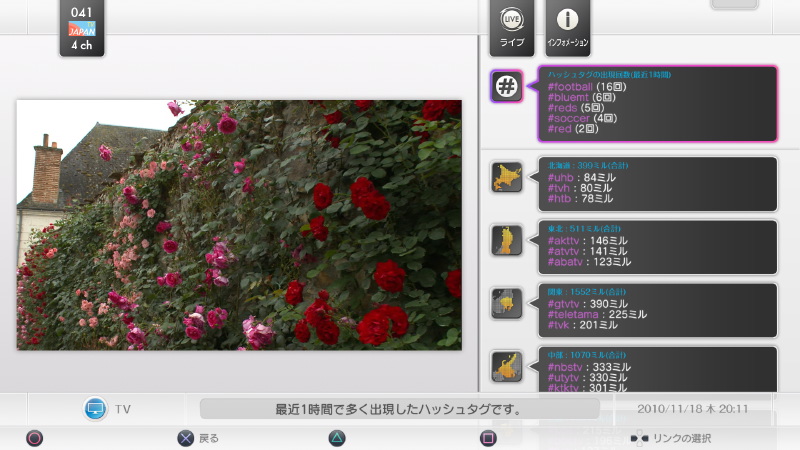Click the Kanto region map icon

pos(507,303)
